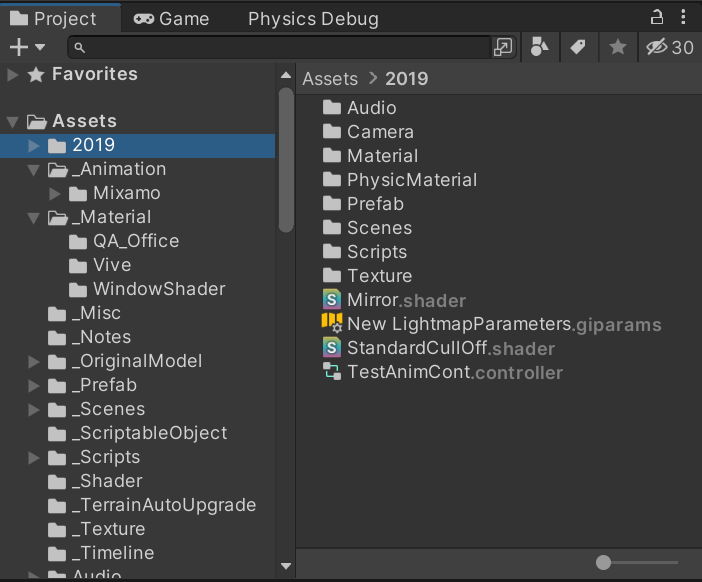
Task: Click the plus create asset button
Action: (19, 47)
